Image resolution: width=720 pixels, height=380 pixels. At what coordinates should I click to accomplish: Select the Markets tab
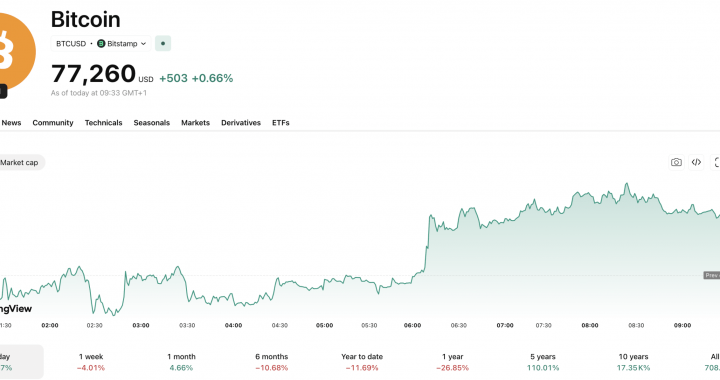click(195, 123)
